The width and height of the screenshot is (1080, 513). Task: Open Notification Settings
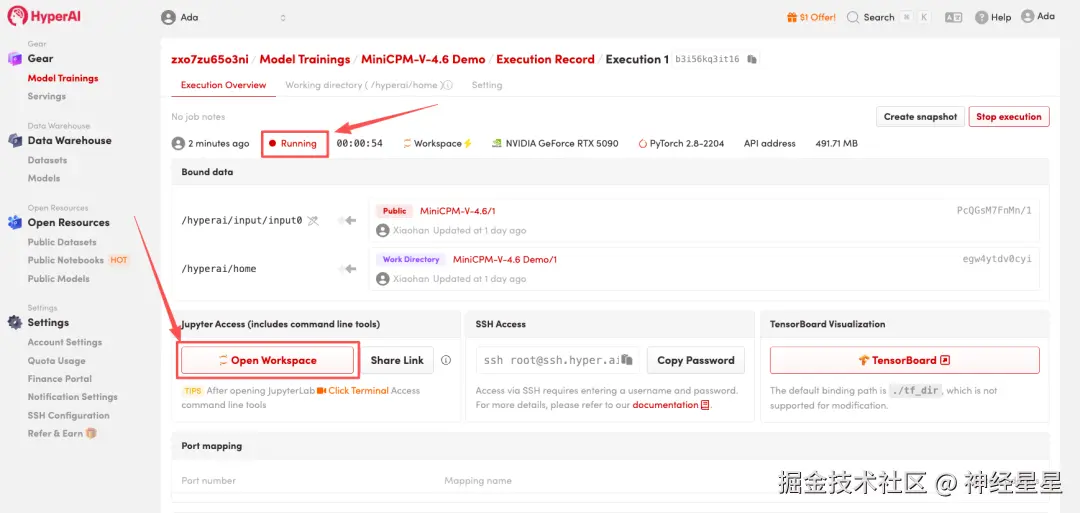coord(72,397)
